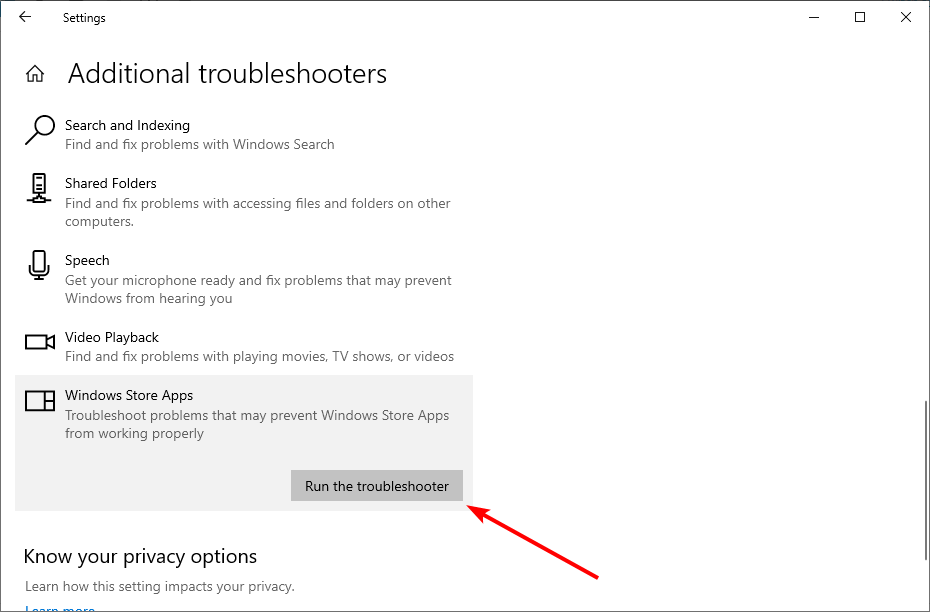This screenshot has width=930, height=612.
Task: Open Settings home via house icon
Action: coord(35,74)
